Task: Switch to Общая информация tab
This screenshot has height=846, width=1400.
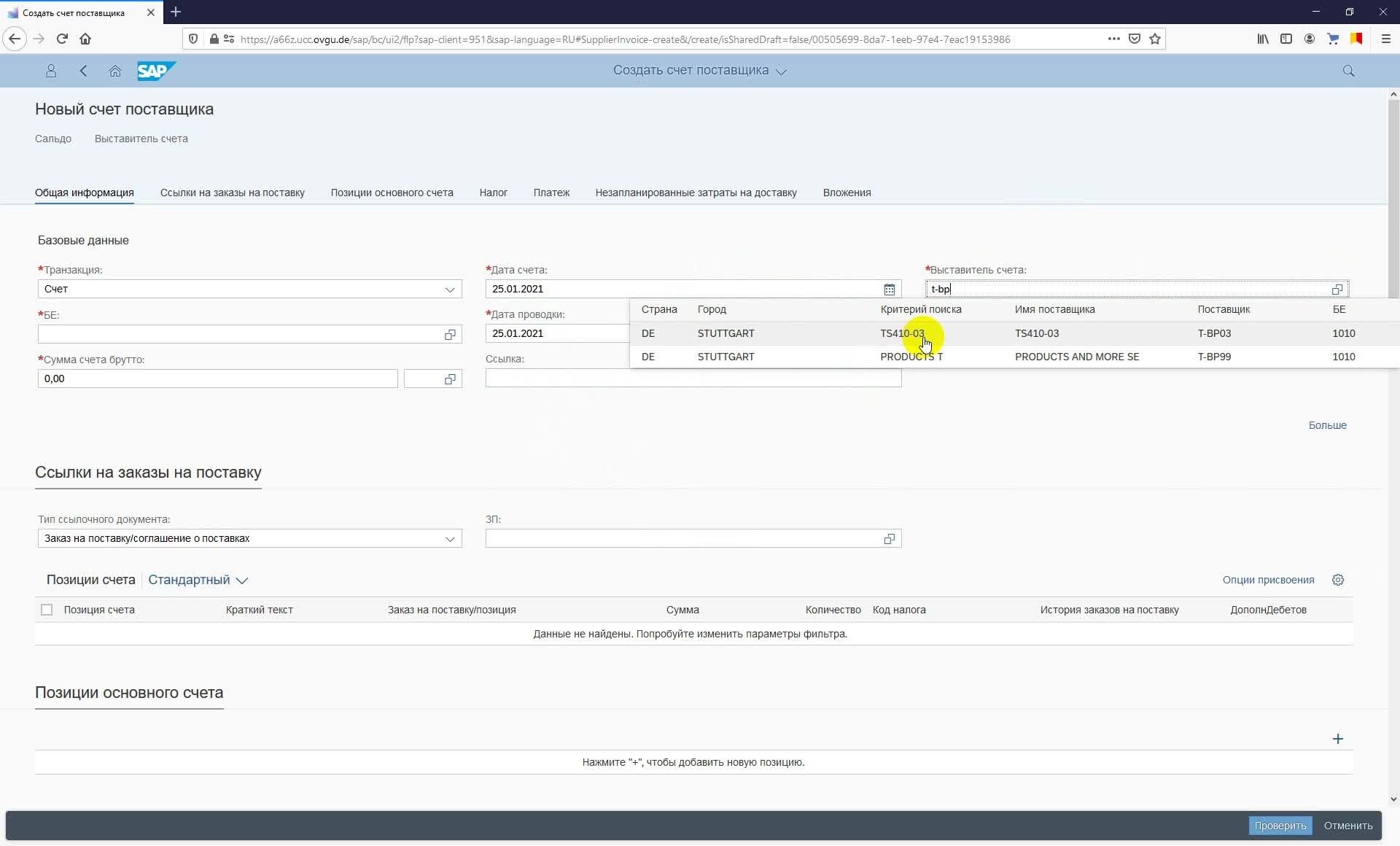Action: tap(85, 193)
